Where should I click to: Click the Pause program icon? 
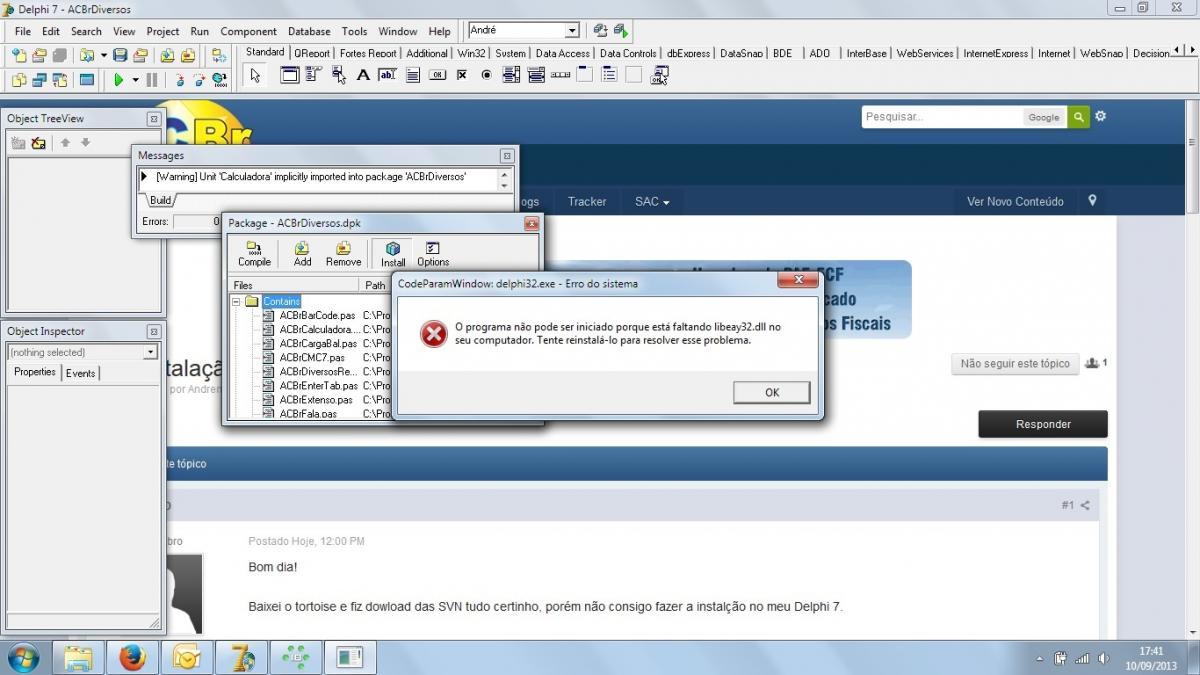tap(152, 79)
